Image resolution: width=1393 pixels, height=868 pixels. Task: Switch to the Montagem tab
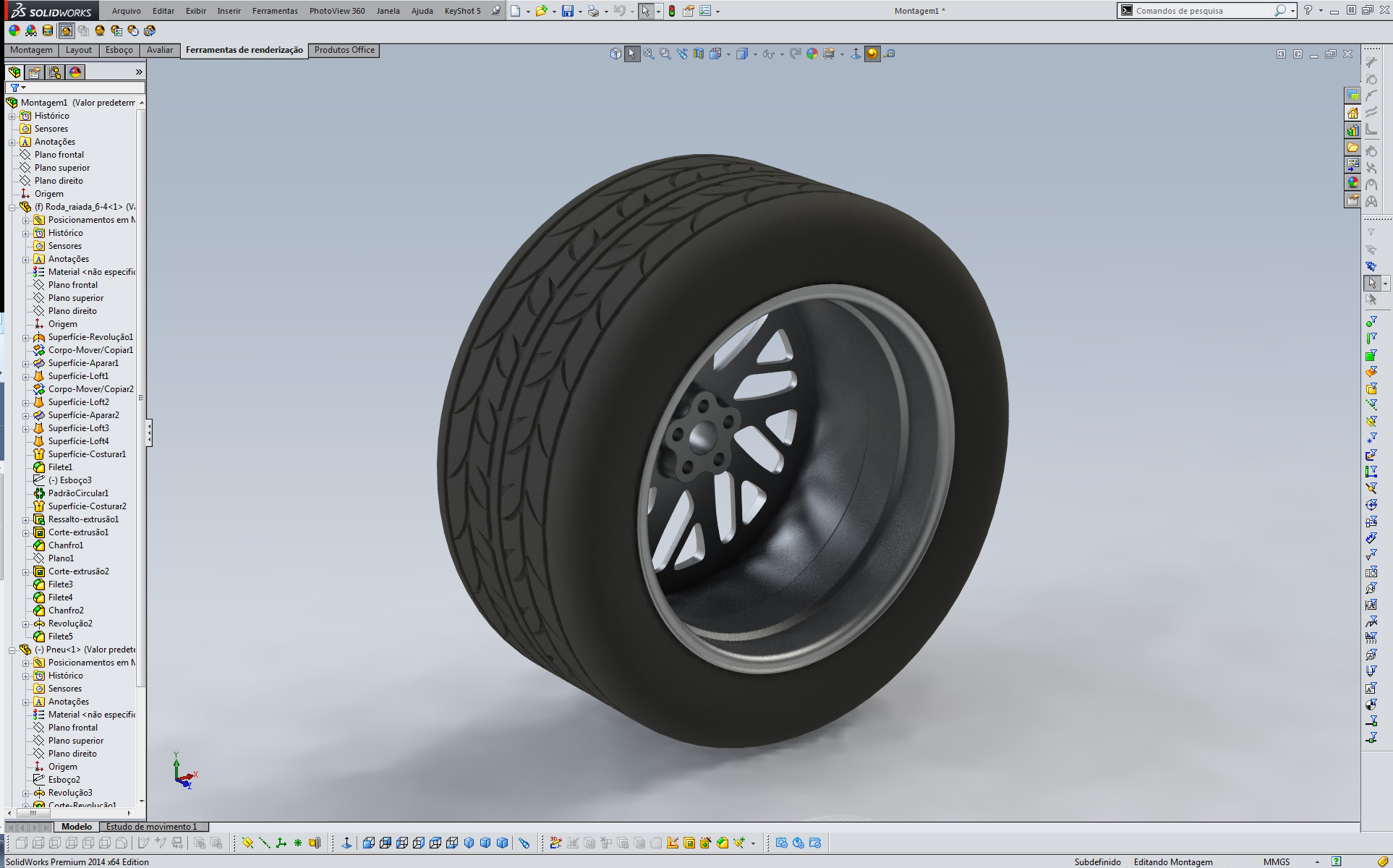pos(31,50)
